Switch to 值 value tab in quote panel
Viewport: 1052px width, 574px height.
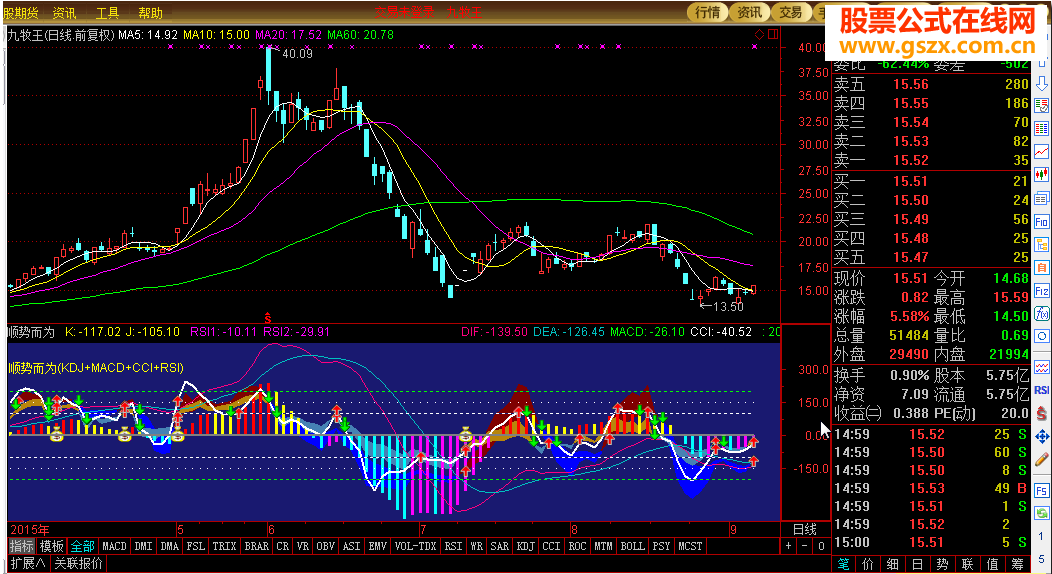(992, 564)
